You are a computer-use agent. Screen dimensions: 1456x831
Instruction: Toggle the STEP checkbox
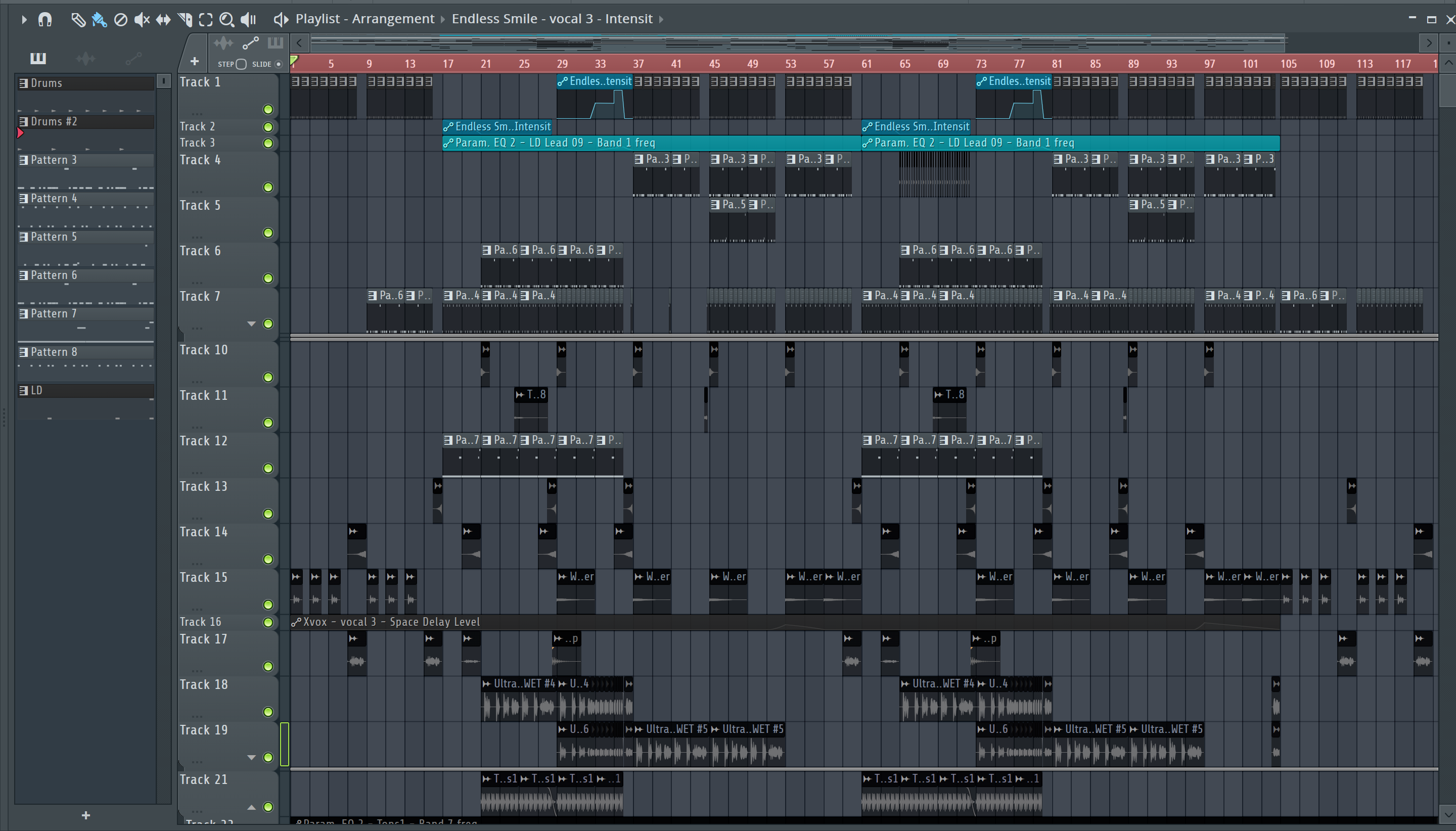coord(241,64)
